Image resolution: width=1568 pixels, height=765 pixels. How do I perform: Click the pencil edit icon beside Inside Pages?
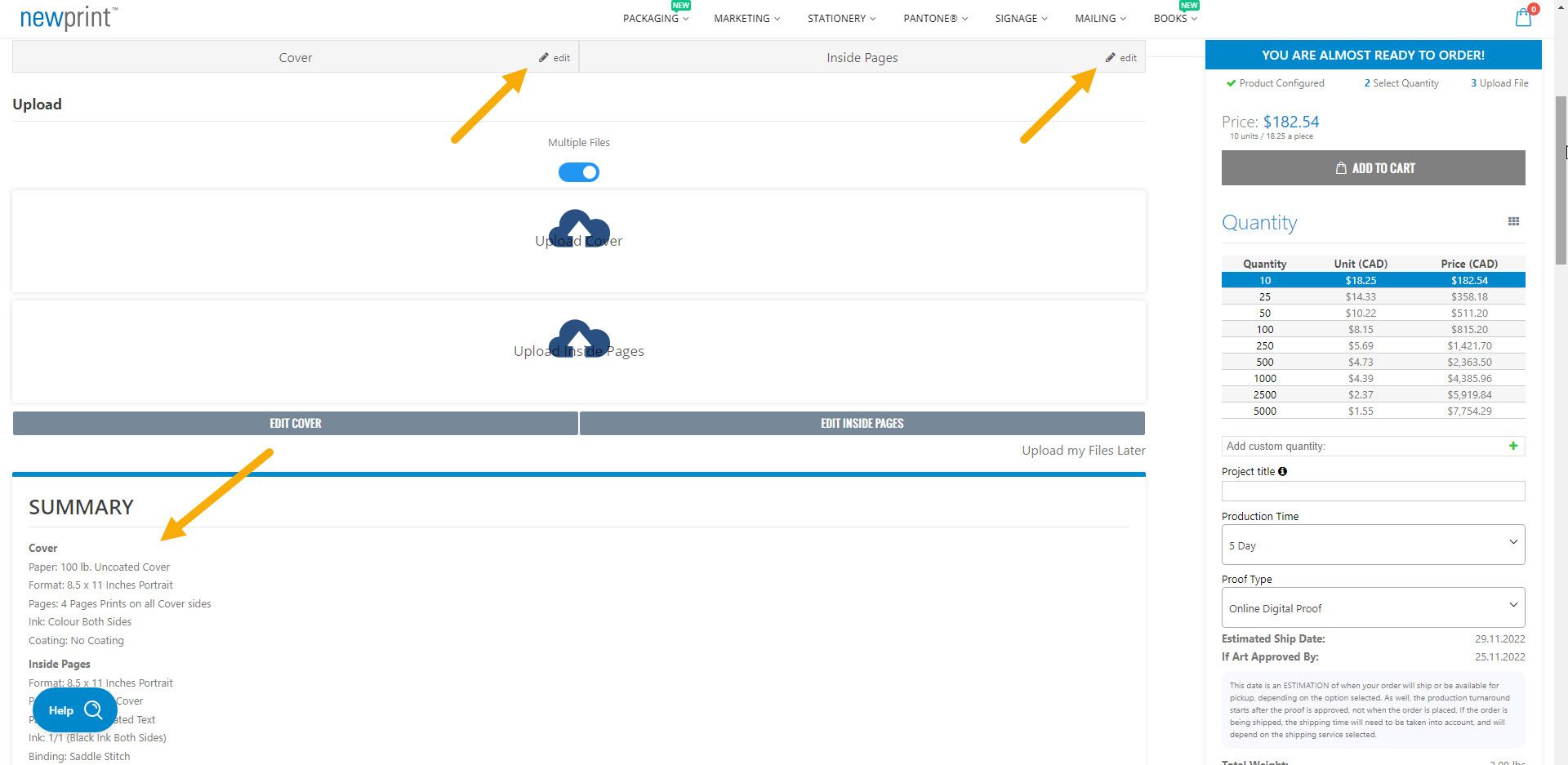(x=1111, y=58)
